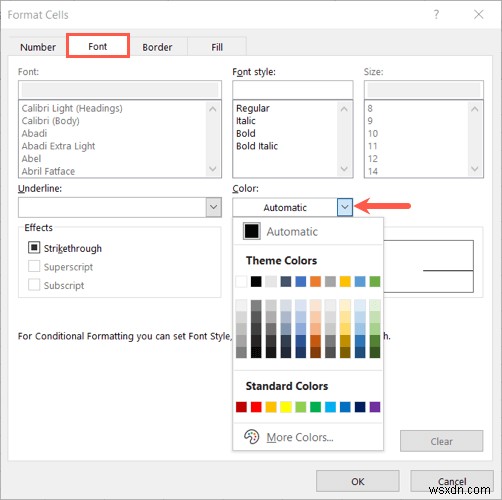The image size is (502, 500).
Task: Enable the Superscript checkbox
Action: 34,266
